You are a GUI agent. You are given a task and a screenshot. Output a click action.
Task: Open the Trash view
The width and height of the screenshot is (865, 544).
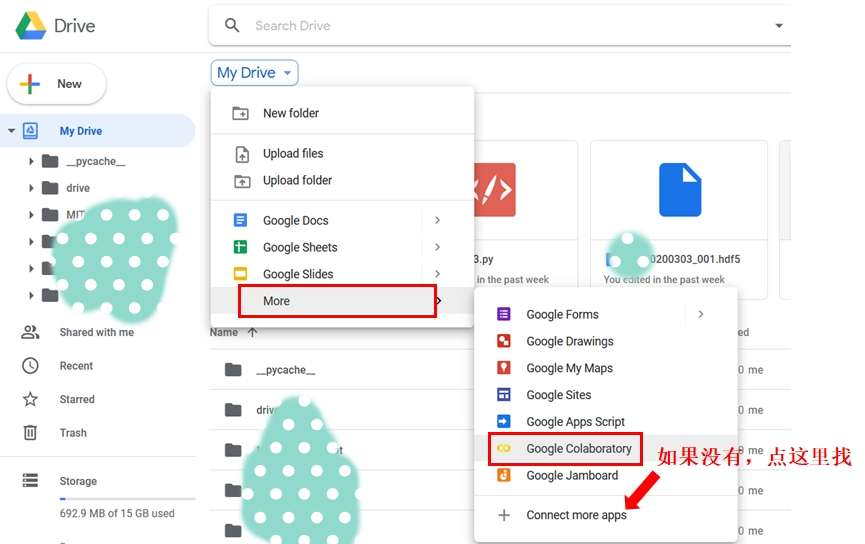pyautogui.click(x=73, y=433)
